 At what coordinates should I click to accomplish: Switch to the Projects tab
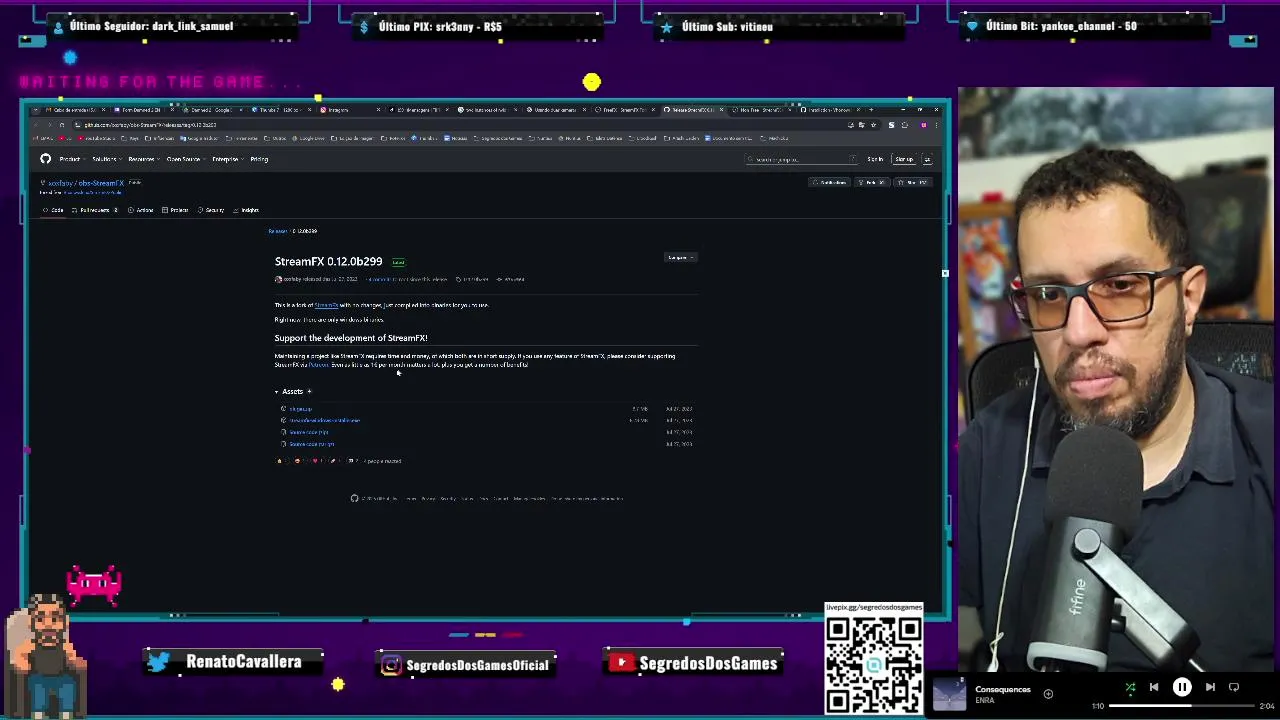point(176,210)
